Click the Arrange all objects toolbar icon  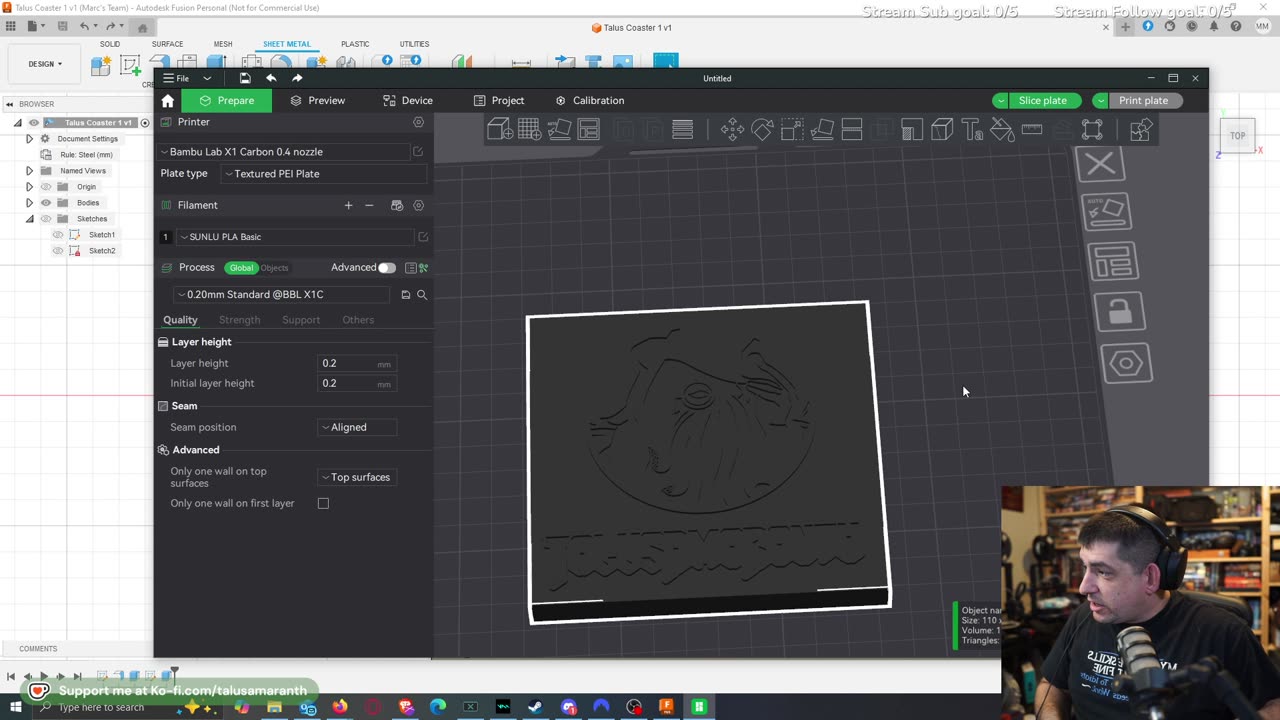(588, 129)
